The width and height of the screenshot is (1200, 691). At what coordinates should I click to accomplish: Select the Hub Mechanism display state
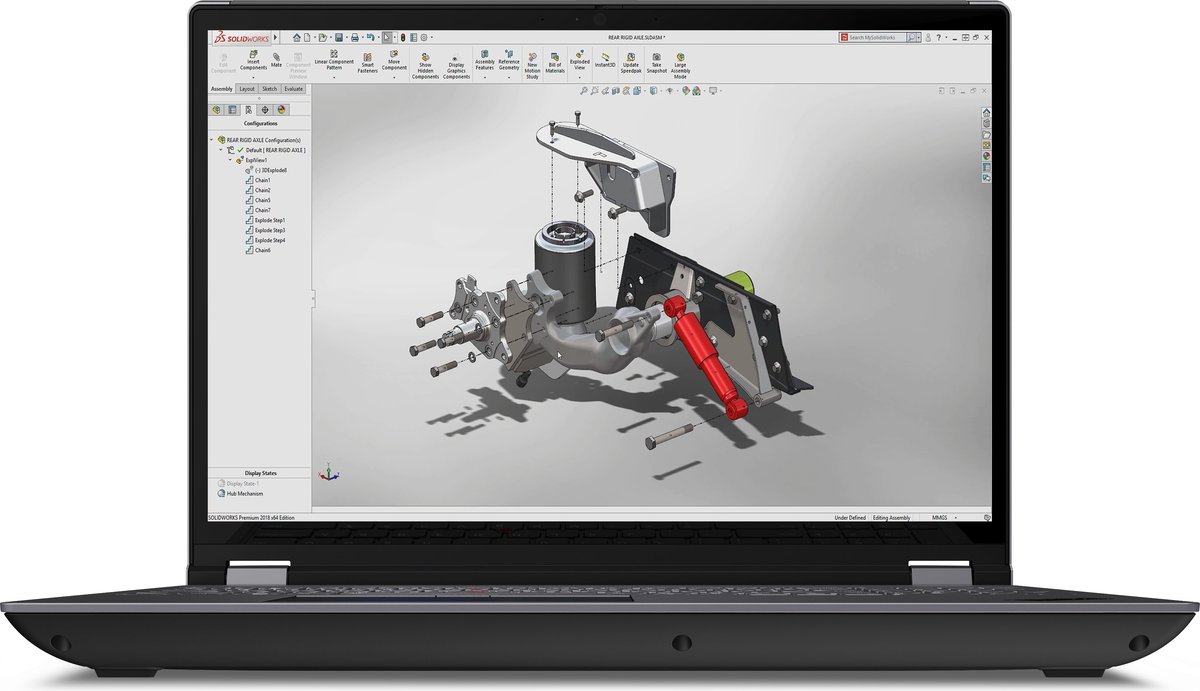pyautogui.click(x=244, y=493)
